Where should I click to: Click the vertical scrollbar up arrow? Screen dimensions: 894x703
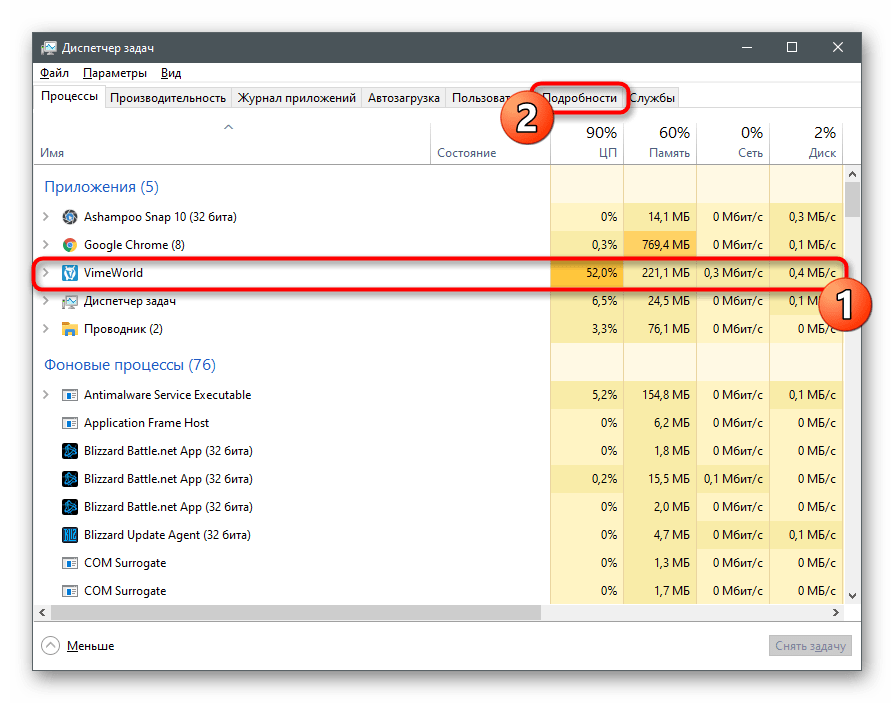pos(852,174)
